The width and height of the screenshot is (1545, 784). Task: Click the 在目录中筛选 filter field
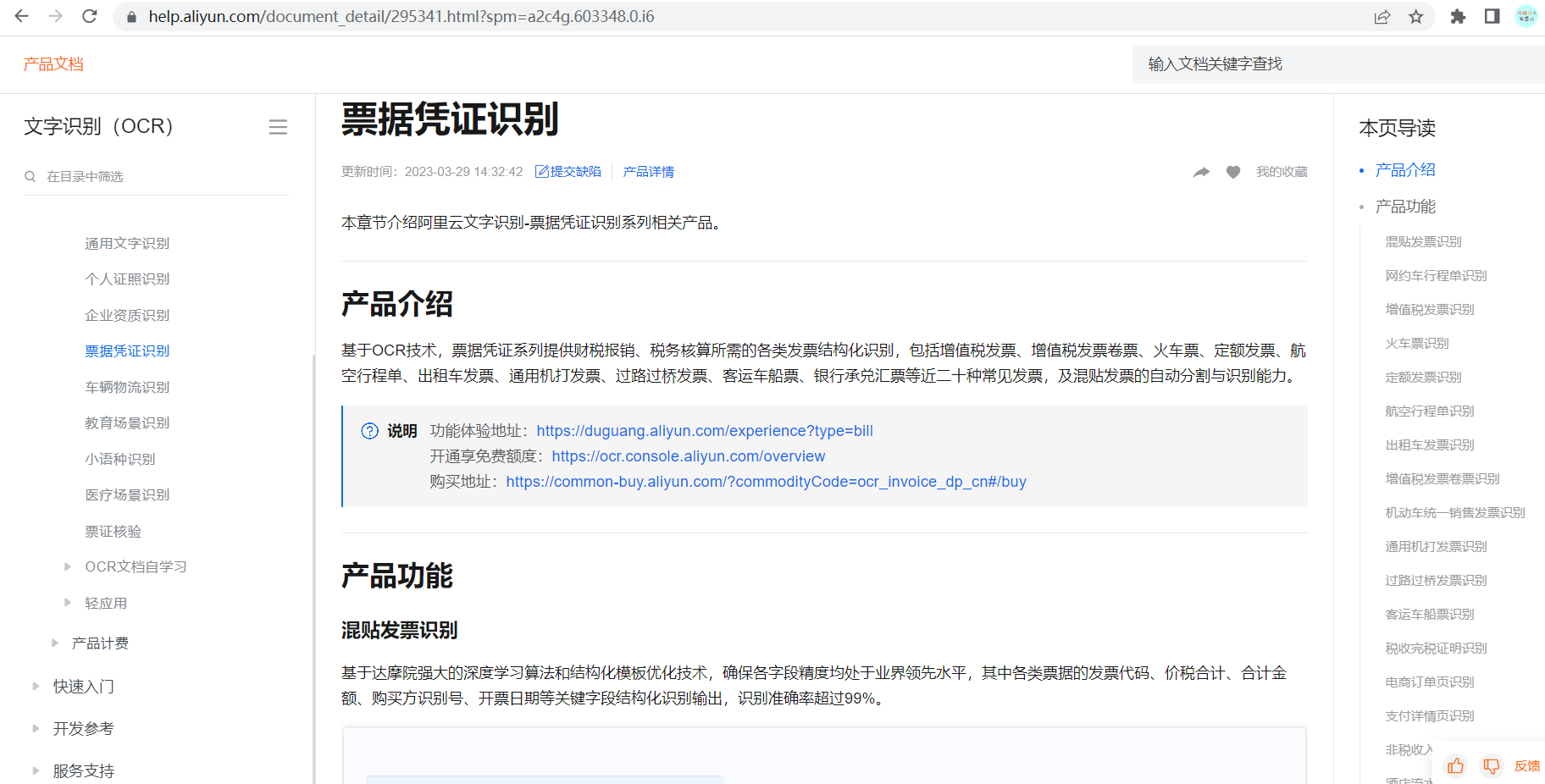pyautogui.click(x=157, y=176)
